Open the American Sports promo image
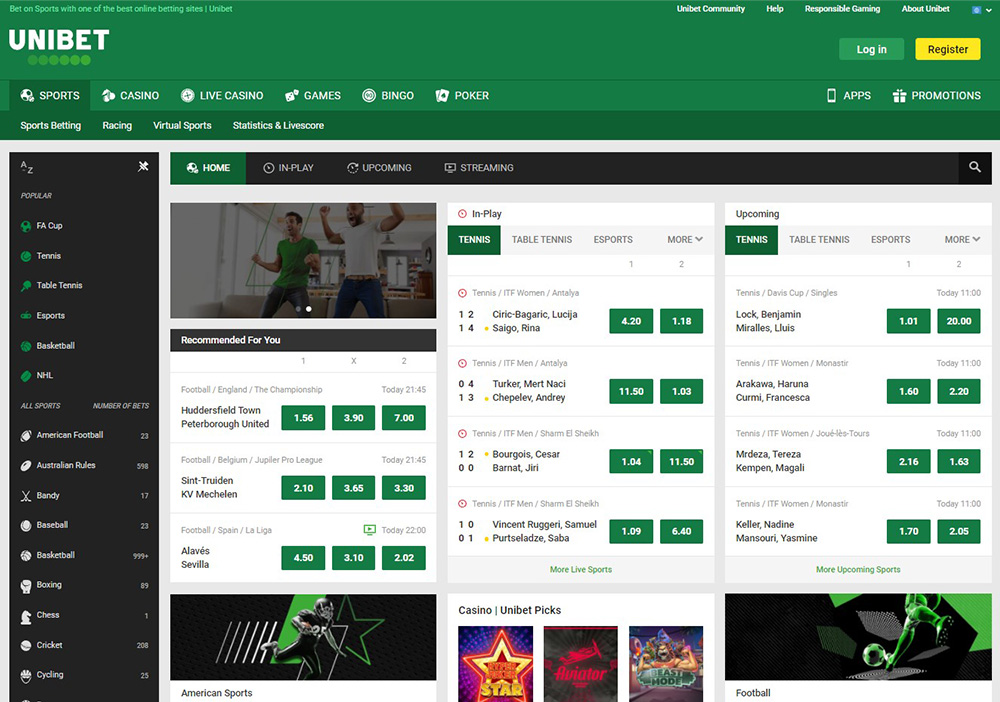1000x702 pixels. tap(303, 637)
